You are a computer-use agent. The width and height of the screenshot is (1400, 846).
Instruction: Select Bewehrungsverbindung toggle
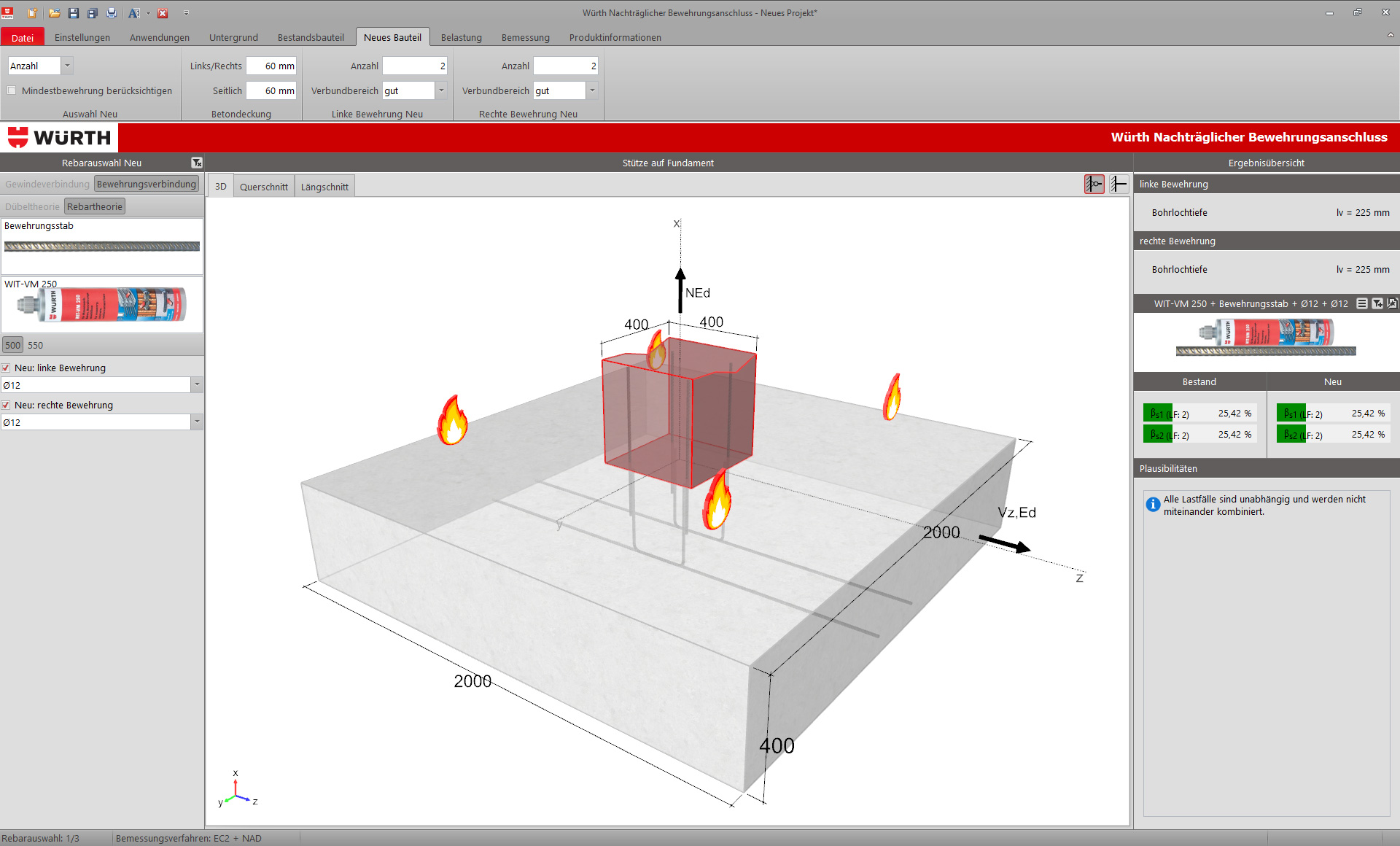coord(147,184)
